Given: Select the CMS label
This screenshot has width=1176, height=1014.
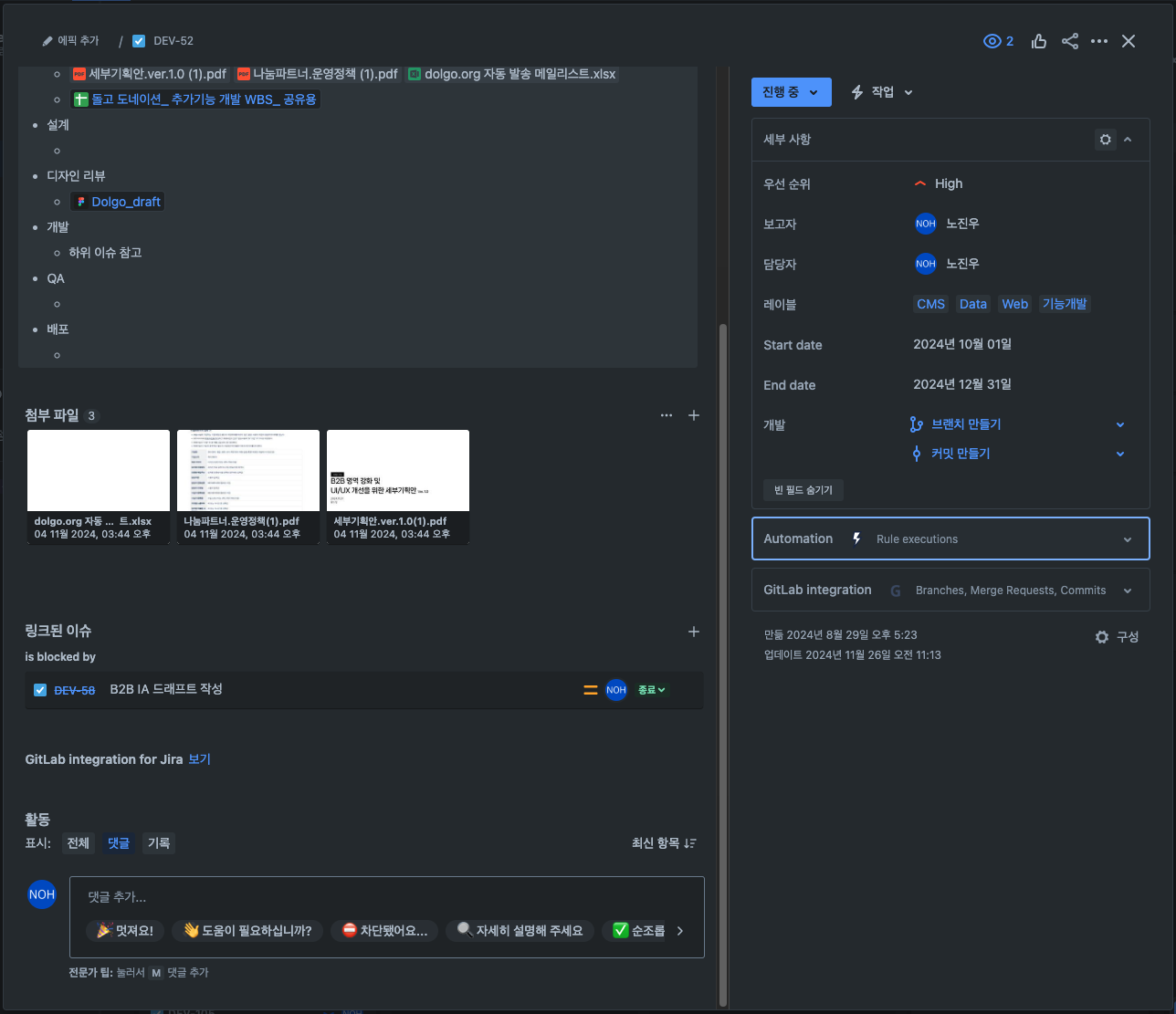Looking at the screenshot, I should [x=931, y=304].
